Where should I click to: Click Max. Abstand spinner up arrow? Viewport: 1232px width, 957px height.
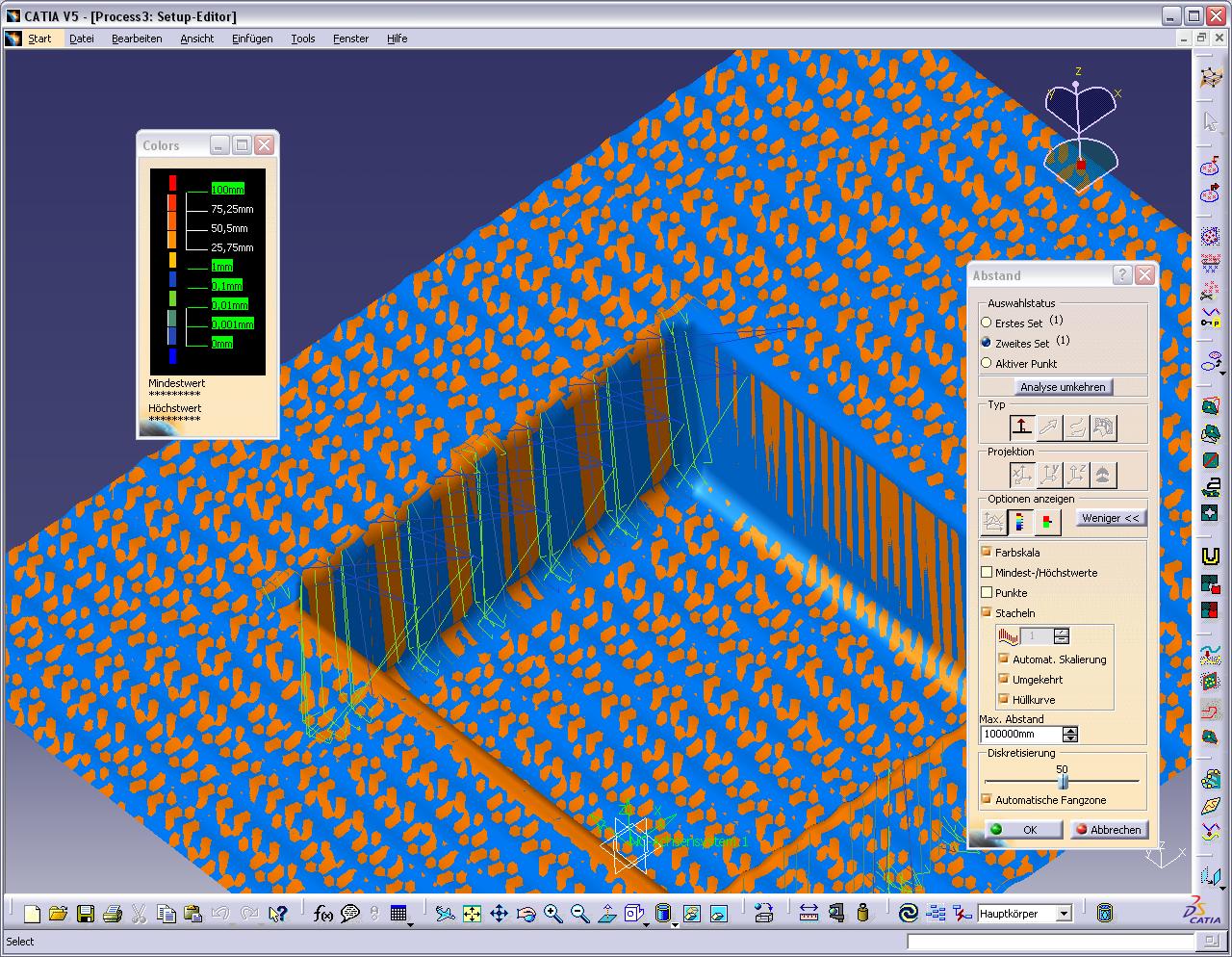tap(1070, 730)
